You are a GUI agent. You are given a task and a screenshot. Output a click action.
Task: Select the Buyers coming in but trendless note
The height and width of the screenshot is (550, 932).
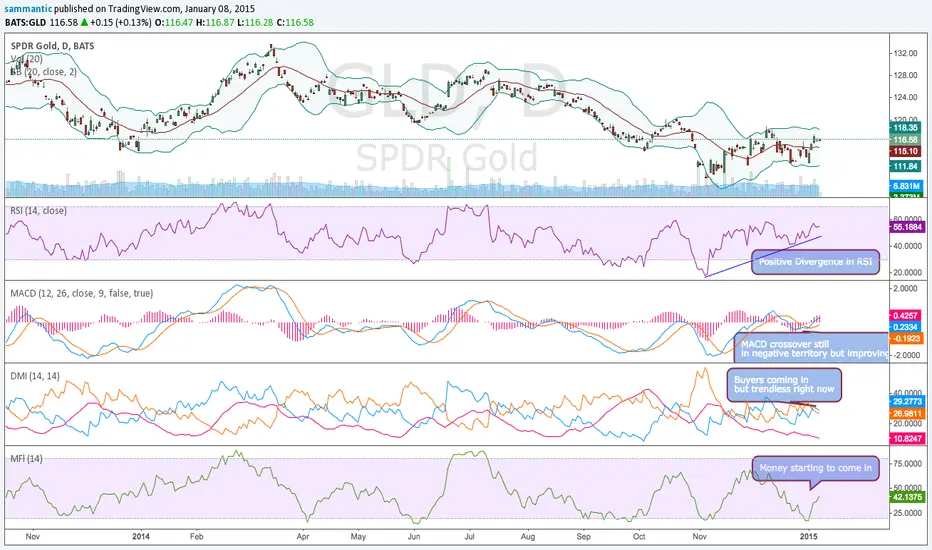coord(784,385)
